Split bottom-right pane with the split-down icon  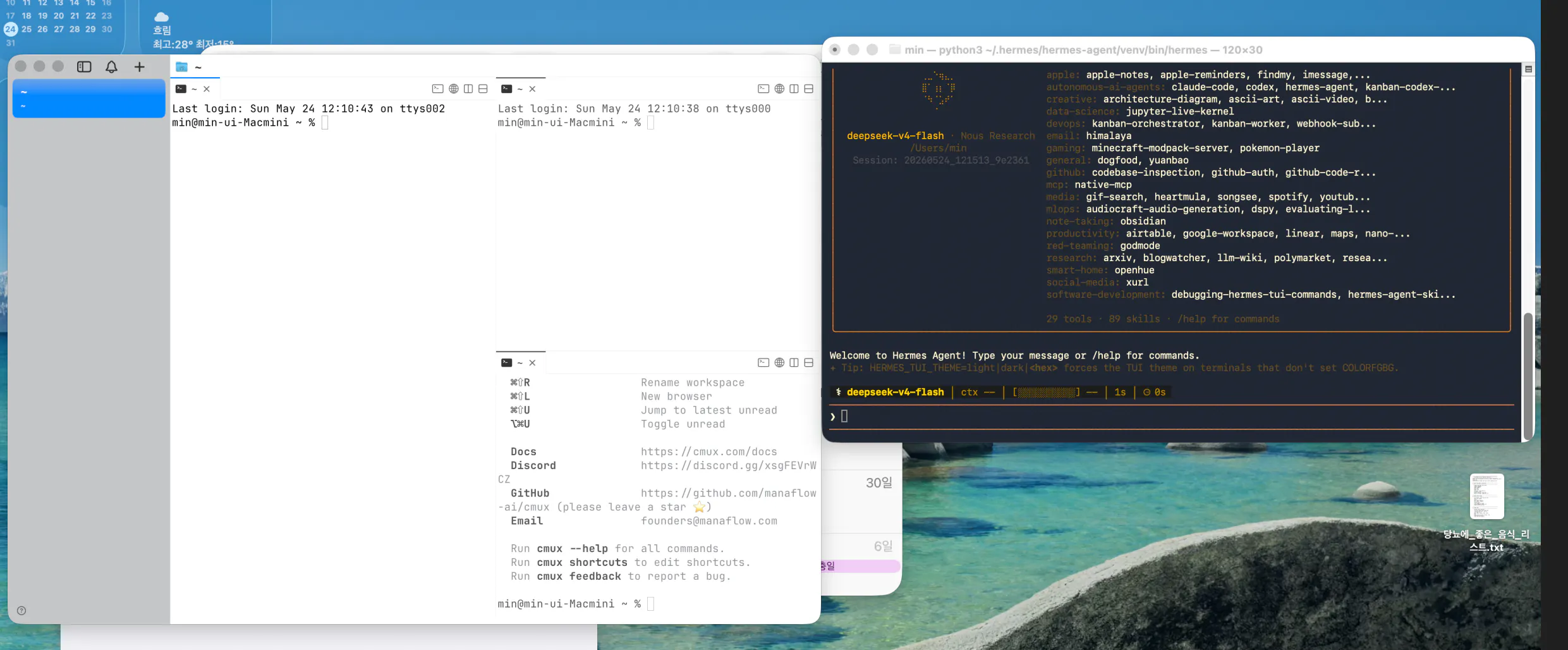(808, 362)
